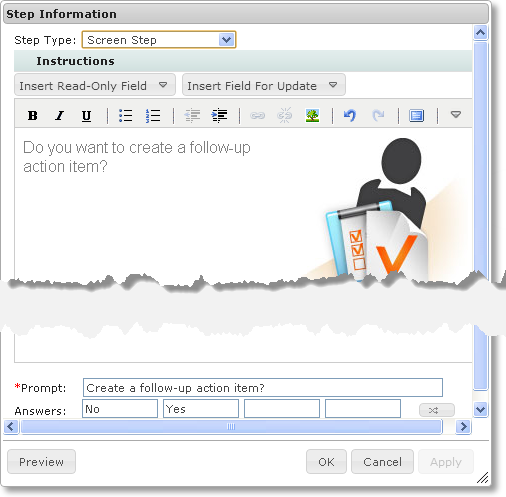Open the Step Type combo box
Image resolution: width=506 pixels, height=497 pixels.
(x=159, y=40)
